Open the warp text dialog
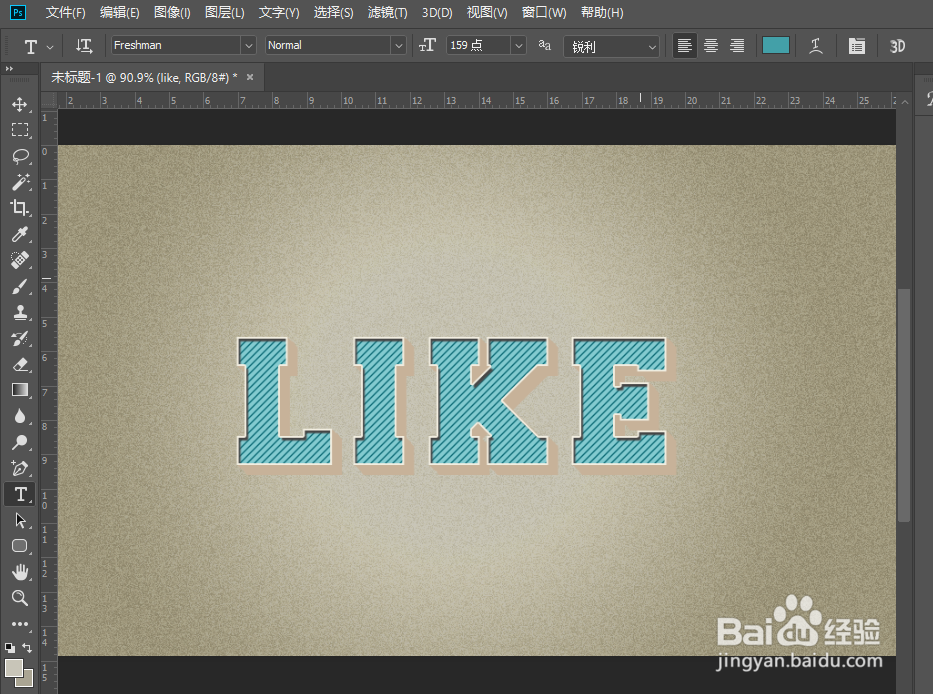This screenshot has width=933, height=694. pos(816,46)
